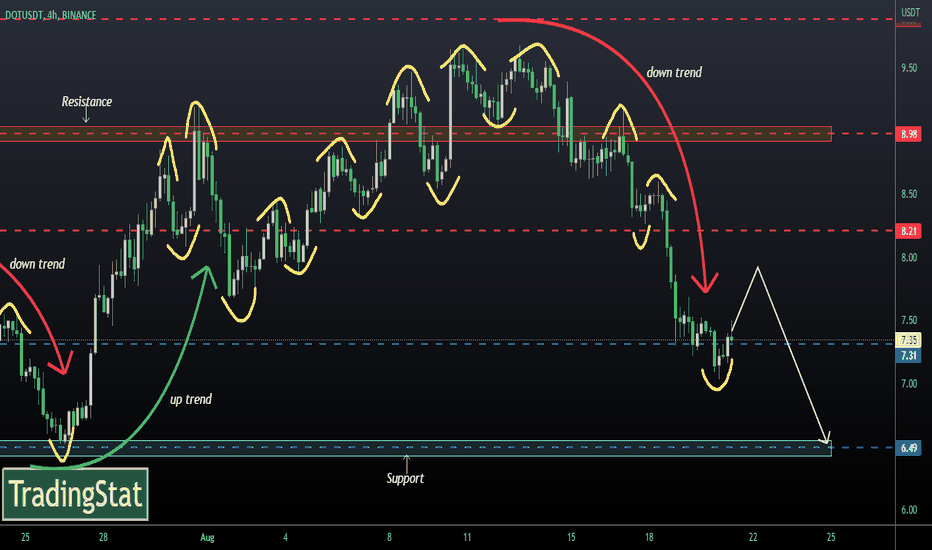Click the 7.00 price scale value
Viewport: 932px width, 550px height.
click(909, 384)
